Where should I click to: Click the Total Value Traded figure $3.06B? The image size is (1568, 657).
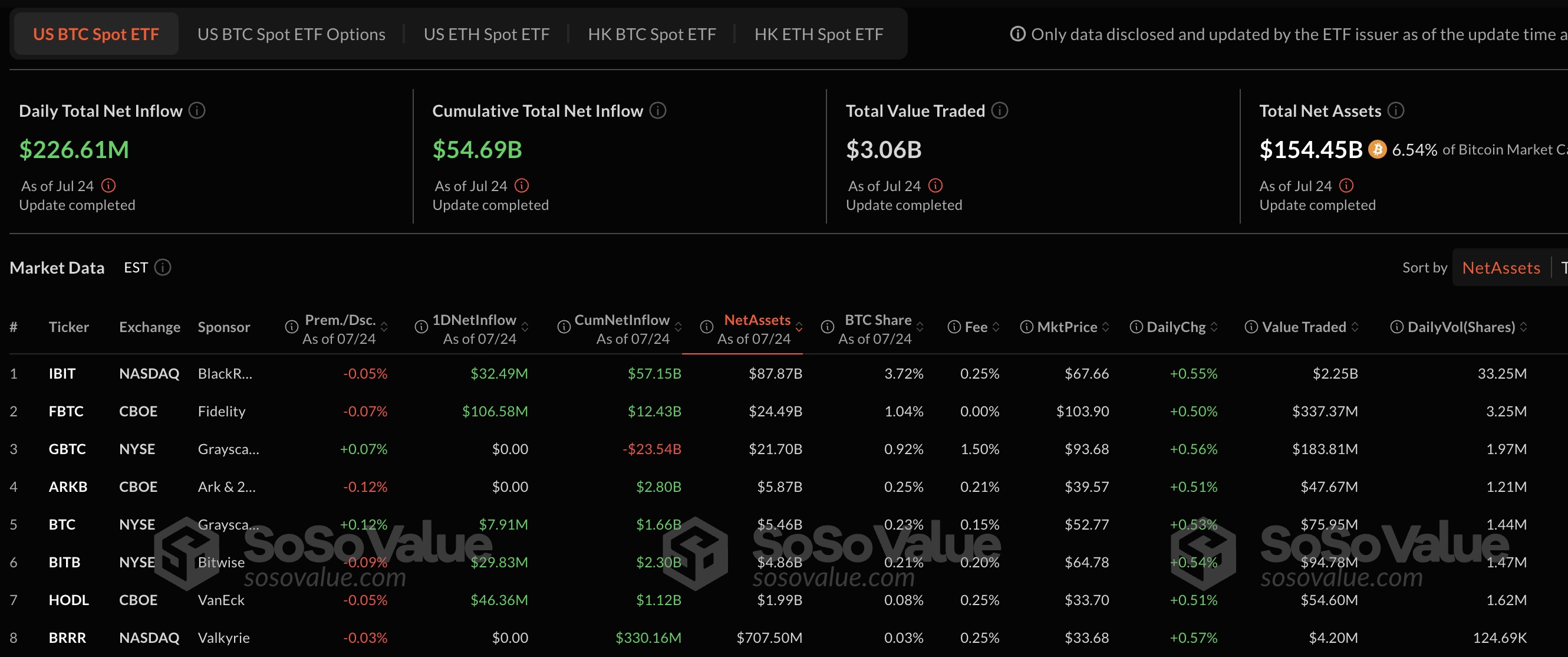[x=883, y=149]
